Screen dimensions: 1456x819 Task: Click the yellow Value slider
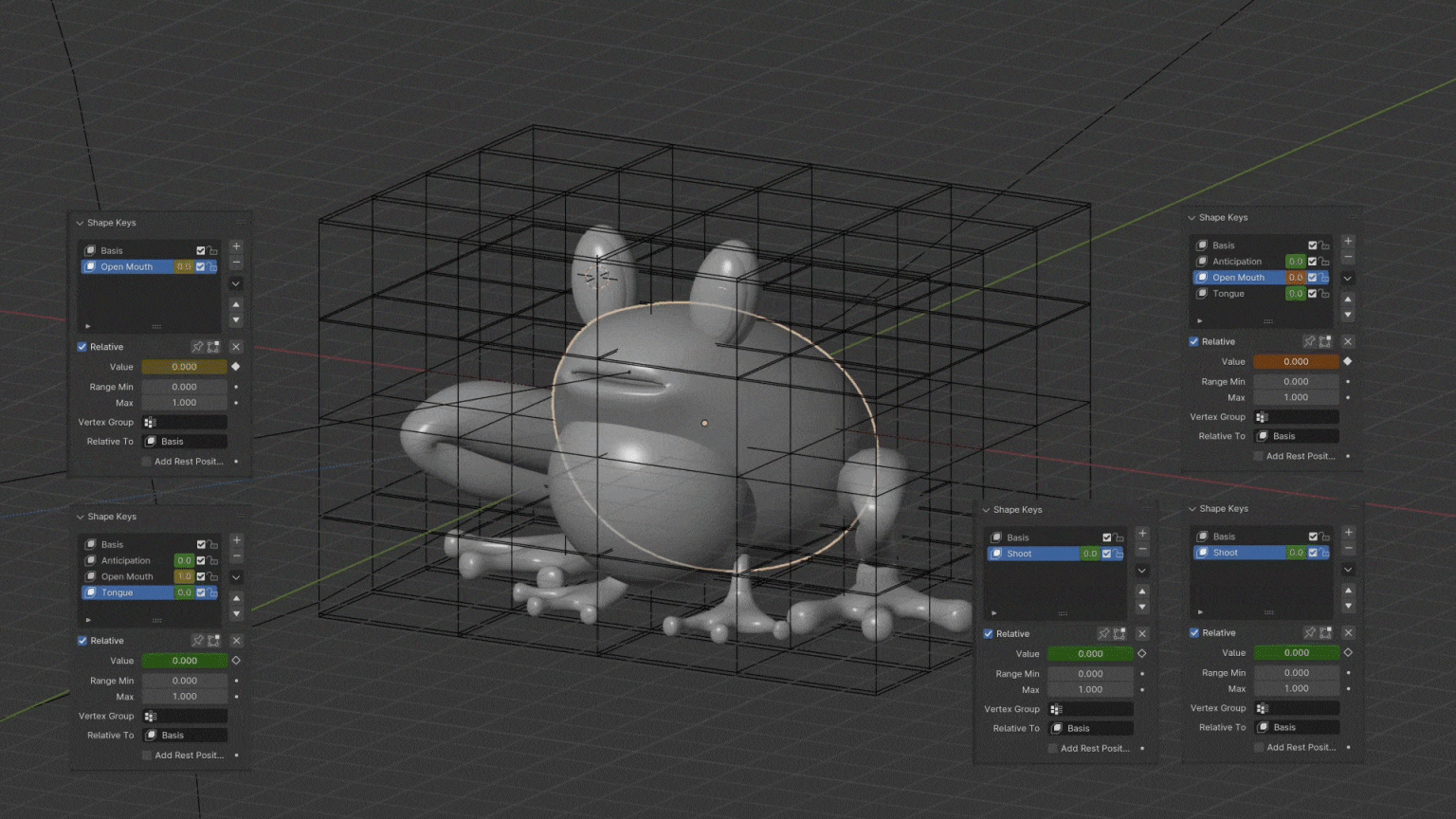tap(185, 367)
